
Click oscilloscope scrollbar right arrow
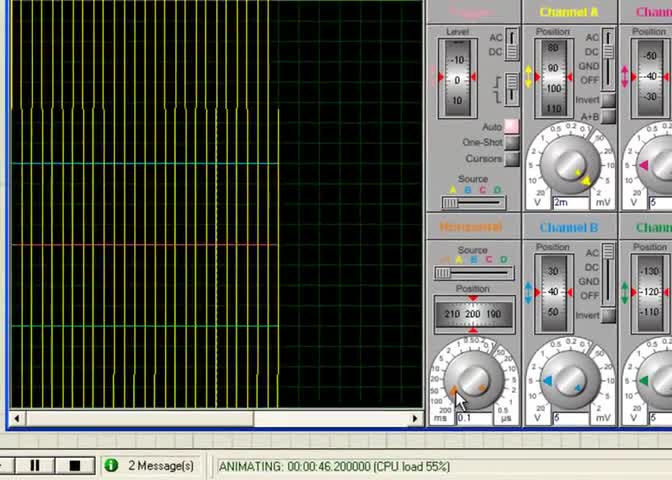coord(415,418)
